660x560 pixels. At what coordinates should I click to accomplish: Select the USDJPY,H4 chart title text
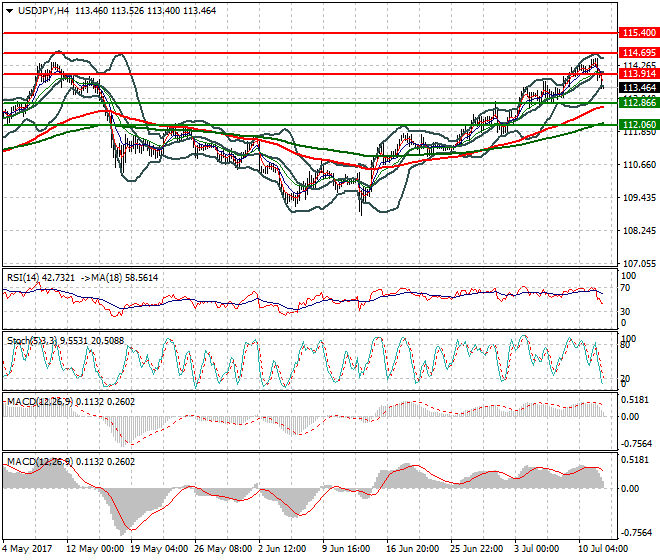click(x=43, y=11)
